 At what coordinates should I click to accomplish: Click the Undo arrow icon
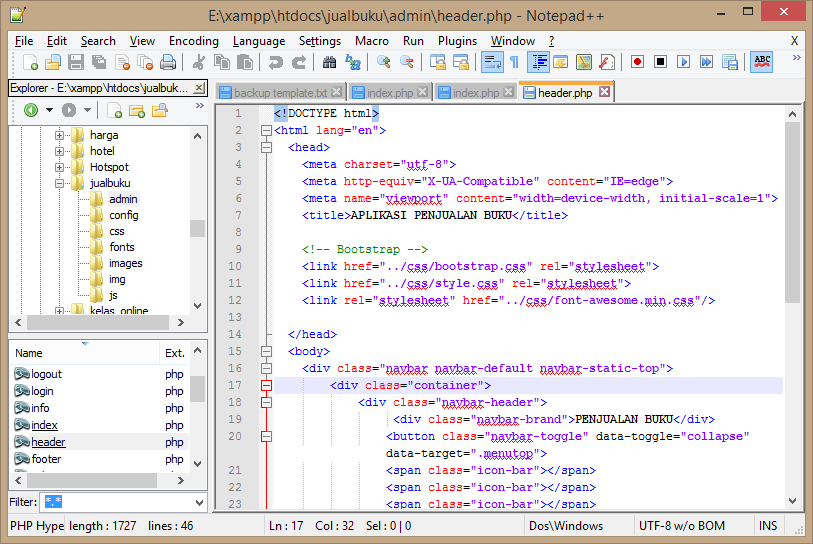[x=275, y=62]
